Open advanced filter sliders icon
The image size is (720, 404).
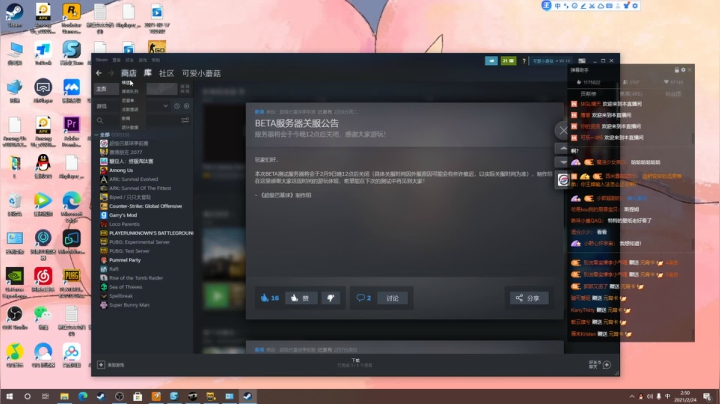pyautogui.click(x=185, y=120)
